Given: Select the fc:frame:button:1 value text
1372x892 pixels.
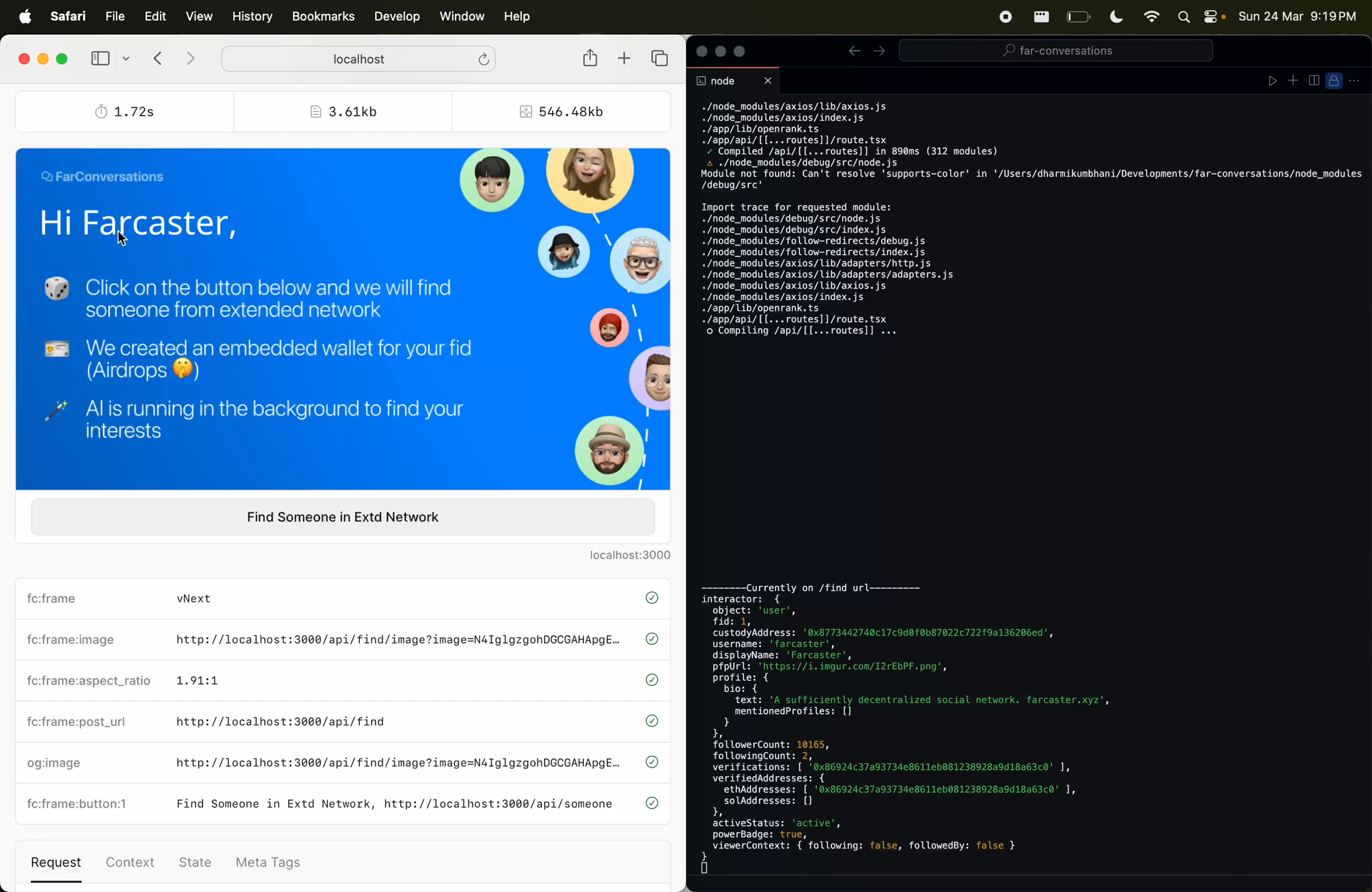Looking at the screenshot, I should [394, 804].
